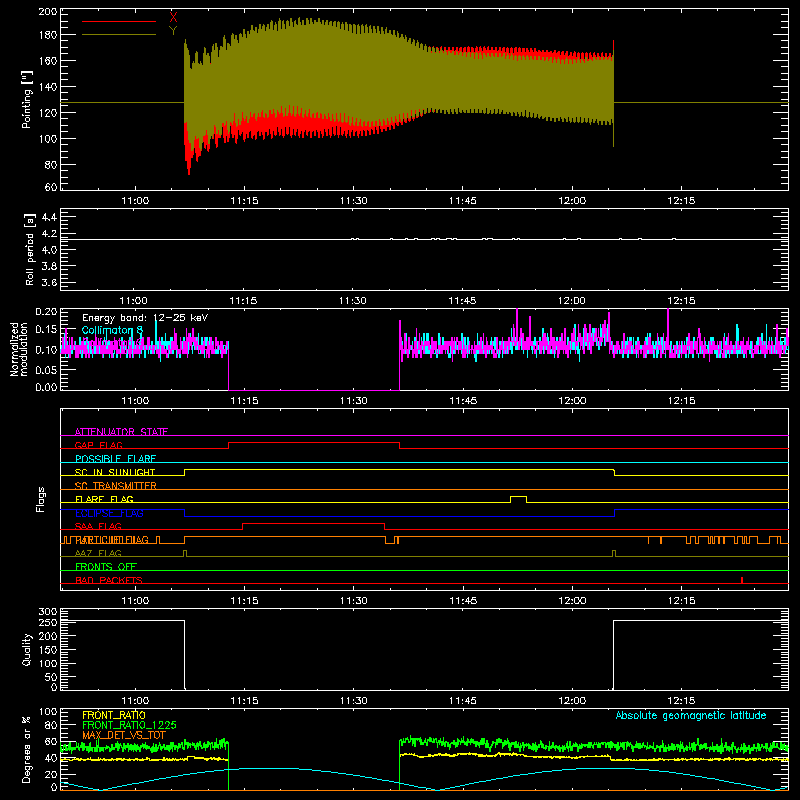The height and width of the screenshot is (800, 800).
Task: Click the '4.4' Roll period tick label
Action: 49,217
